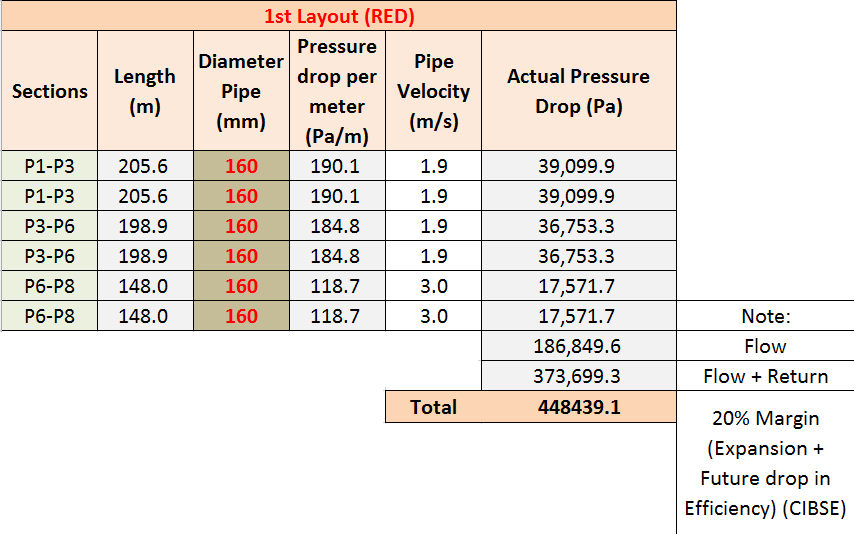854x534 pixels.
Task: Click the 'Diameter Pipe (mm)' header
Action: point(241,91)
